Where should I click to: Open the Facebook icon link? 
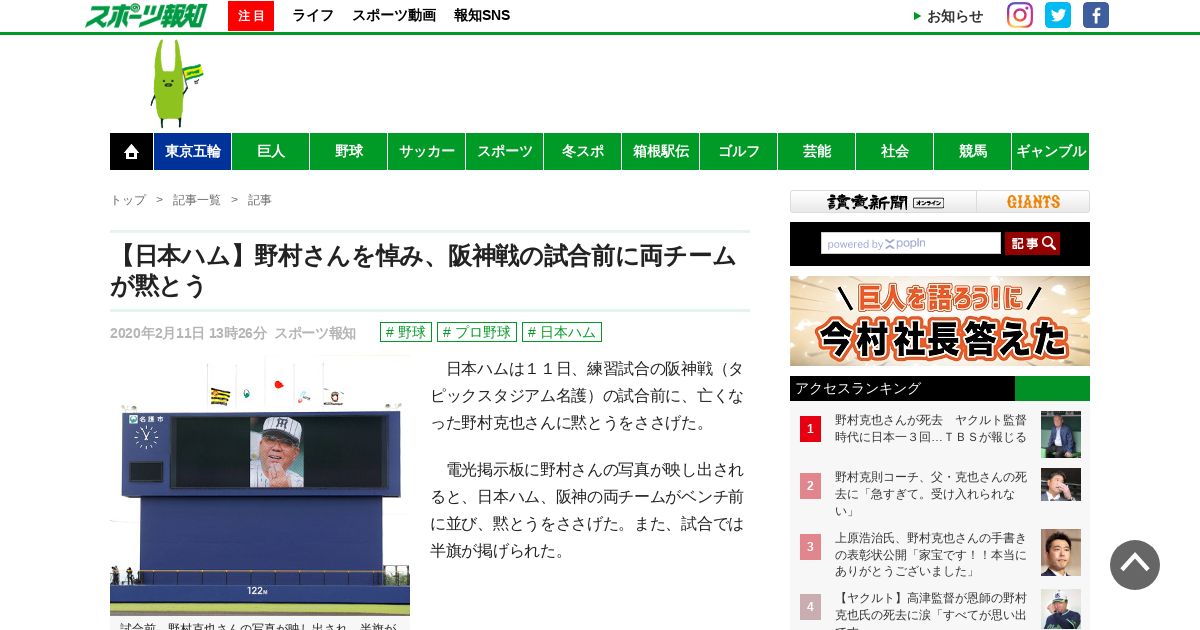pyautogui.click(x=1096, y=15)
